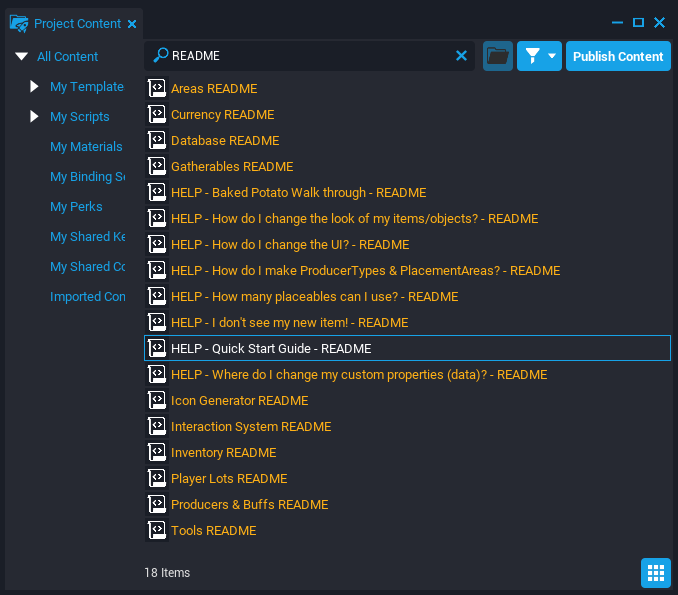Click the grid view icon at bottom right
This screenshot has height=595, width=678.
point(655,573)
